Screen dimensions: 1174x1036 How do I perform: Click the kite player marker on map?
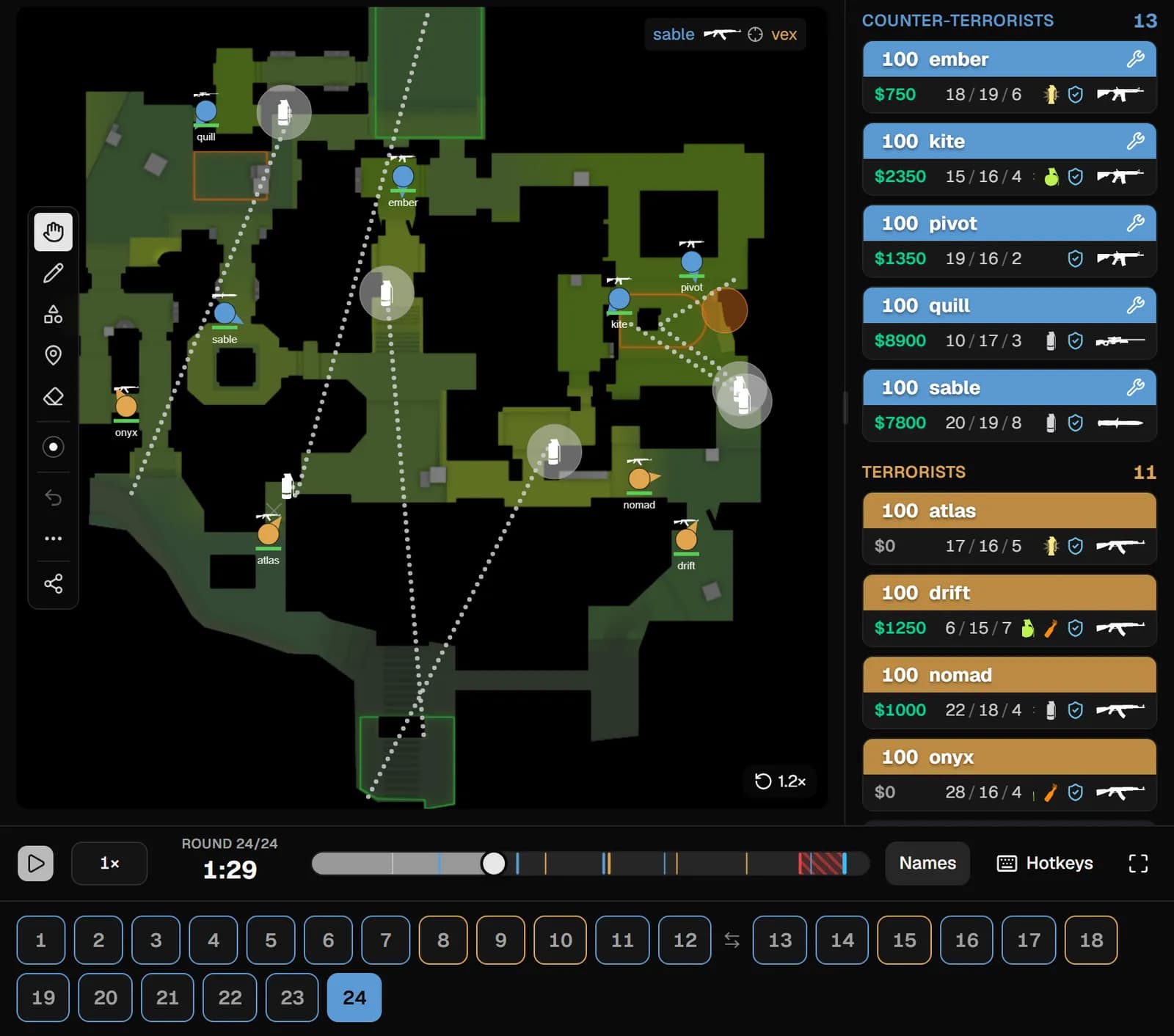tap(619, 299)
